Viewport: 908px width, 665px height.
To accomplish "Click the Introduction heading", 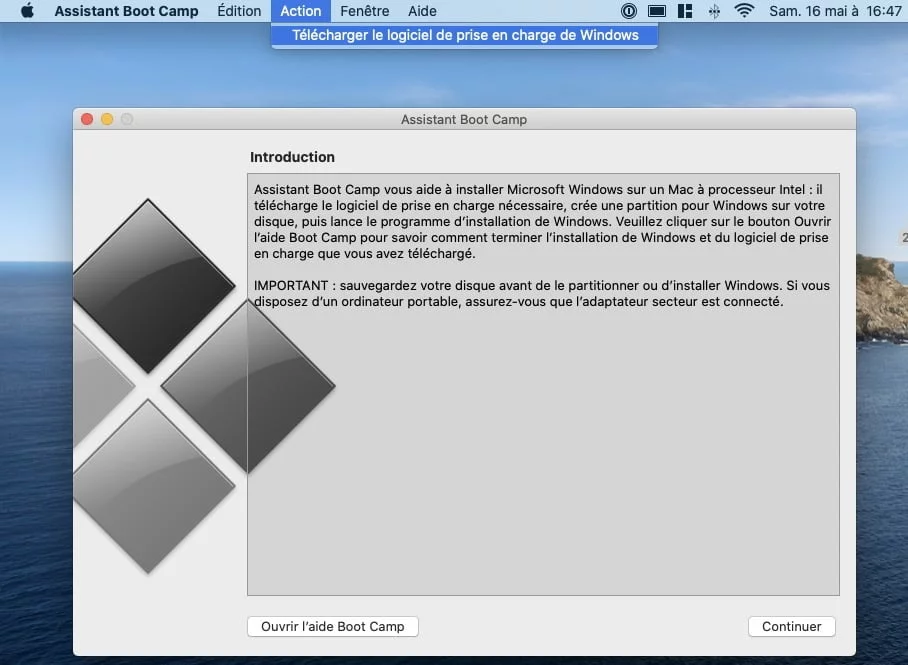I will tap(292, 157).
